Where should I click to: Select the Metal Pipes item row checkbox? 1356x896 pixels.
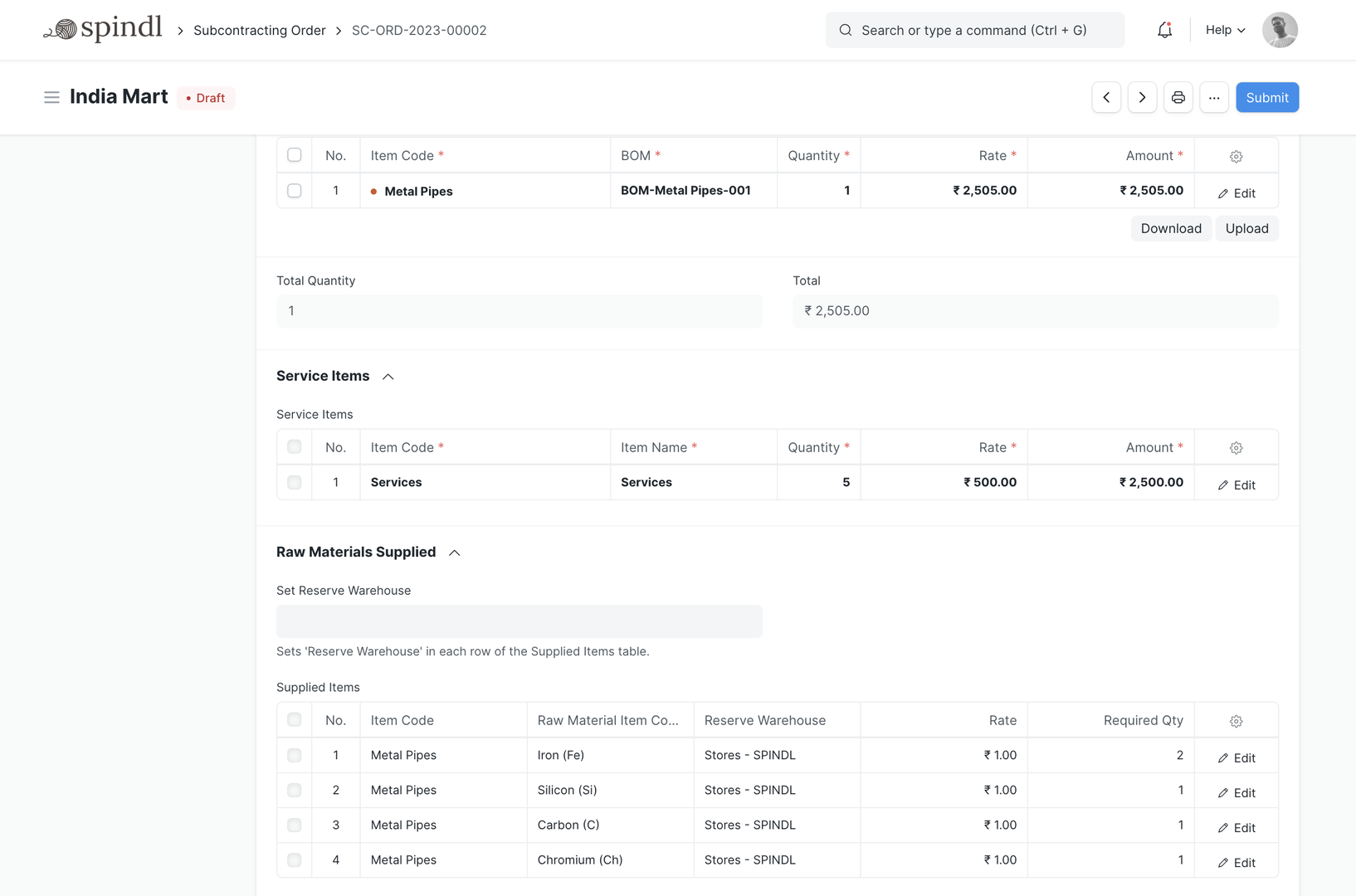[295, 191]
